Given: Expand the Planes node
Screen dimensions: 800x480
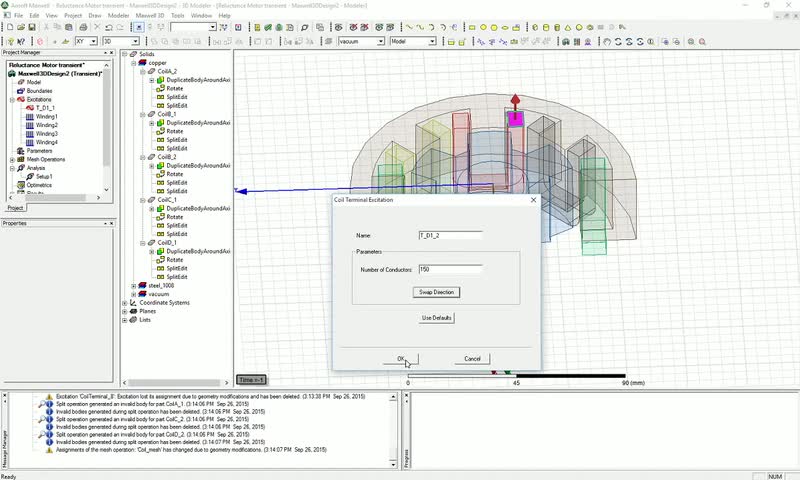Looking at the screenshot, I should pos(124,311).
